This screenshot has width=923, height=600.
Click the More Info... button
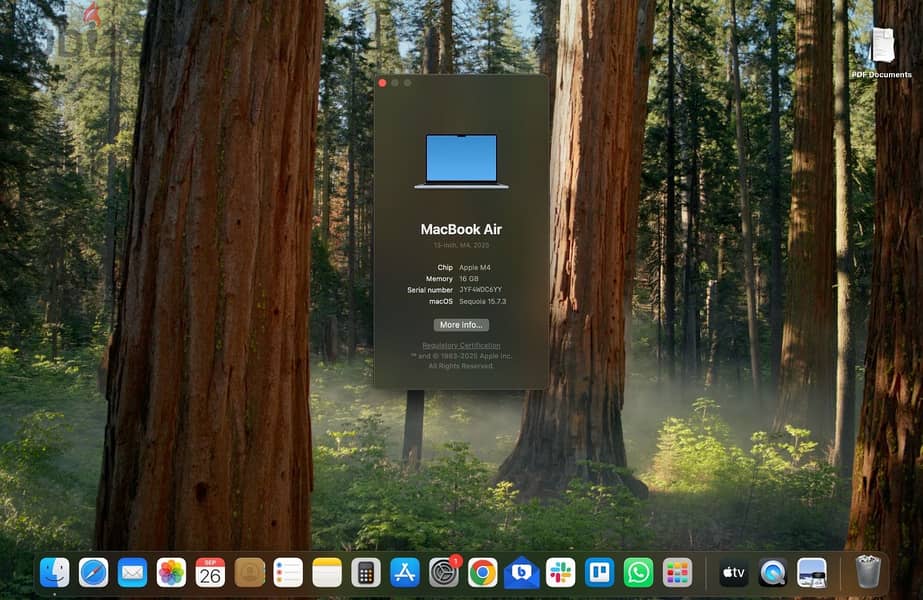(461, 325)
